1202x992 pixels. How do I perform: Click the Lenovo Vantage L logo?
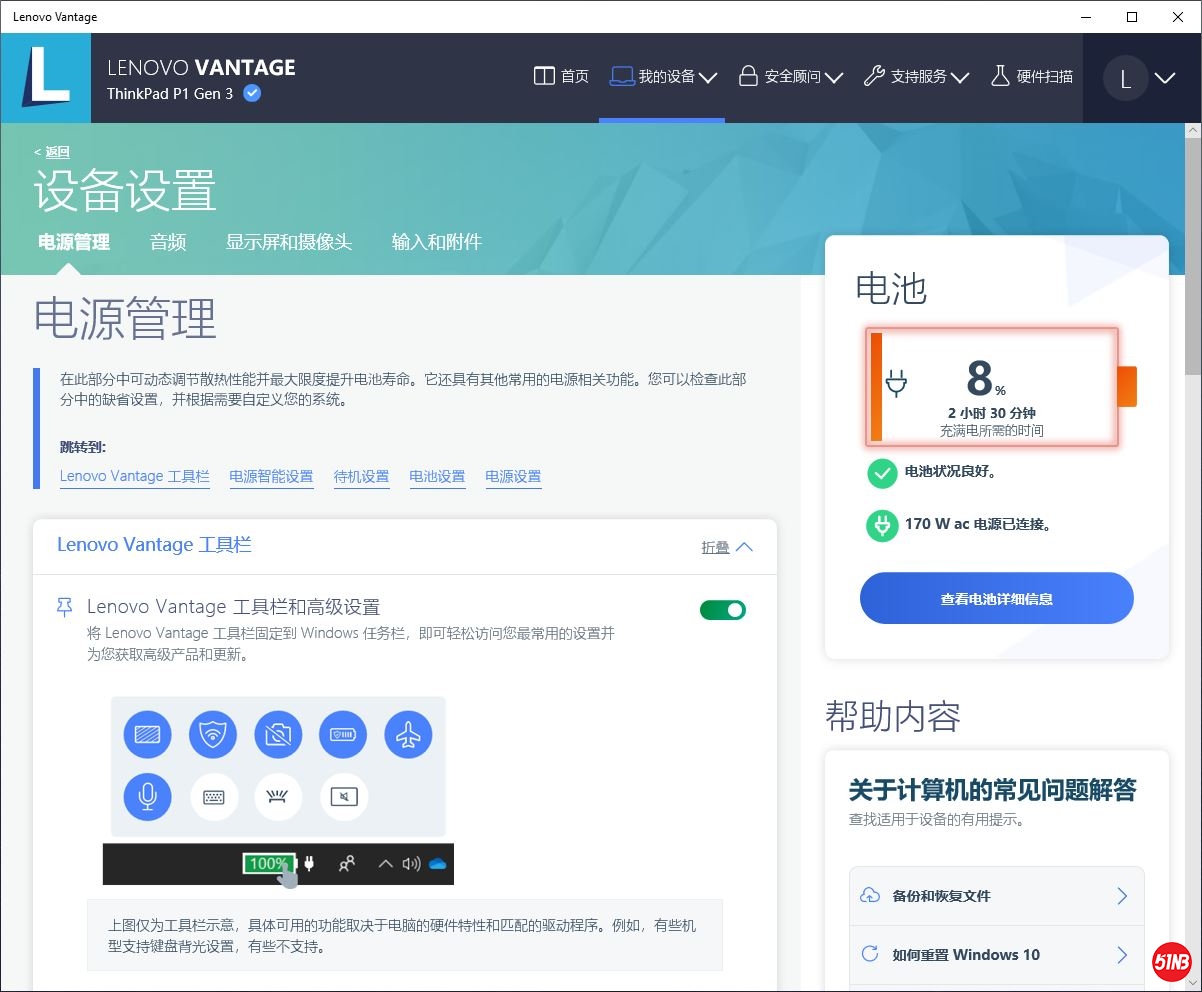[x=45, y=78]
